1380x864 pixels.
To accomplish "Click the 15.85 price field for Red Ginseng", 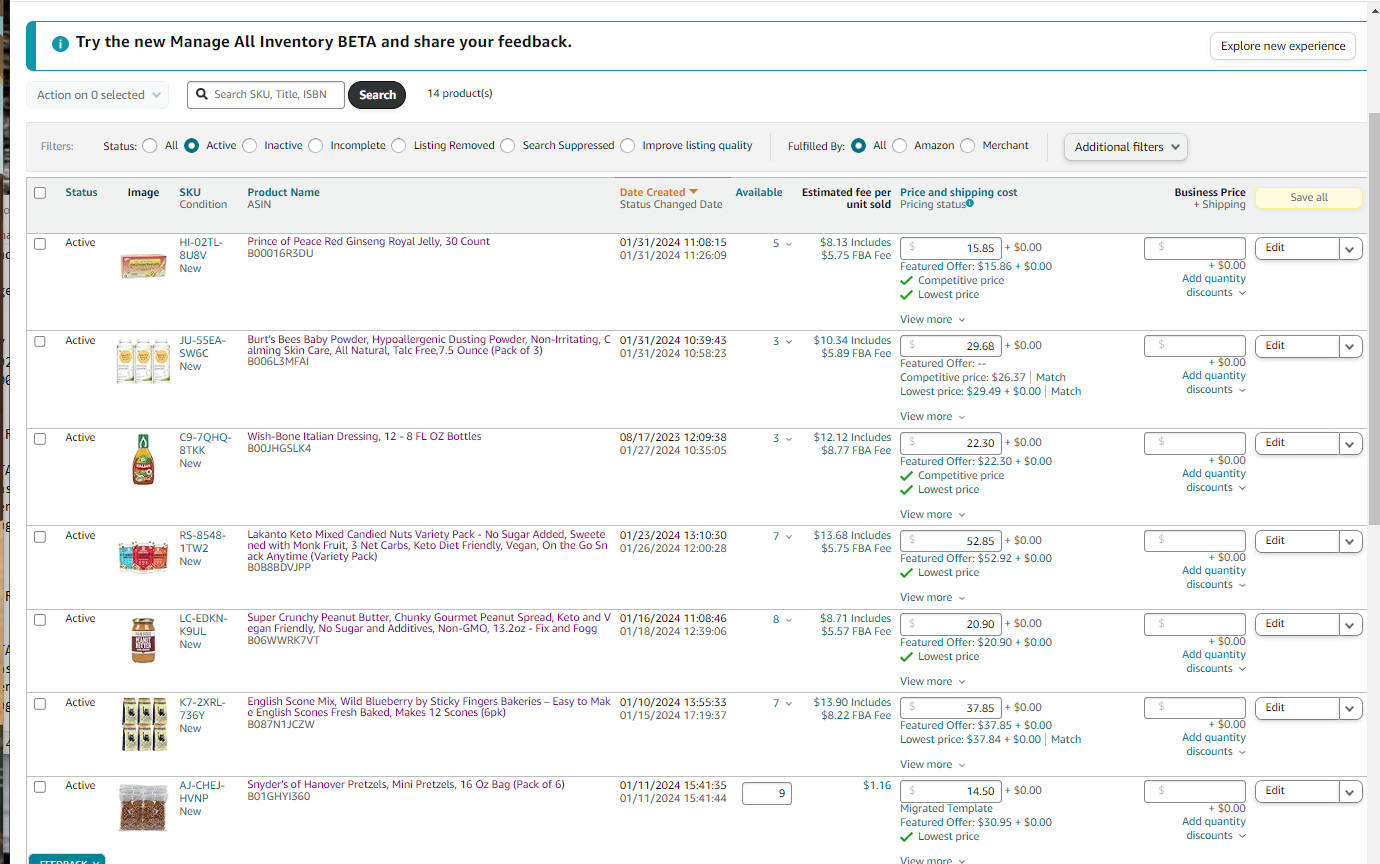I will pyautogui.click(x=951, y=248).
